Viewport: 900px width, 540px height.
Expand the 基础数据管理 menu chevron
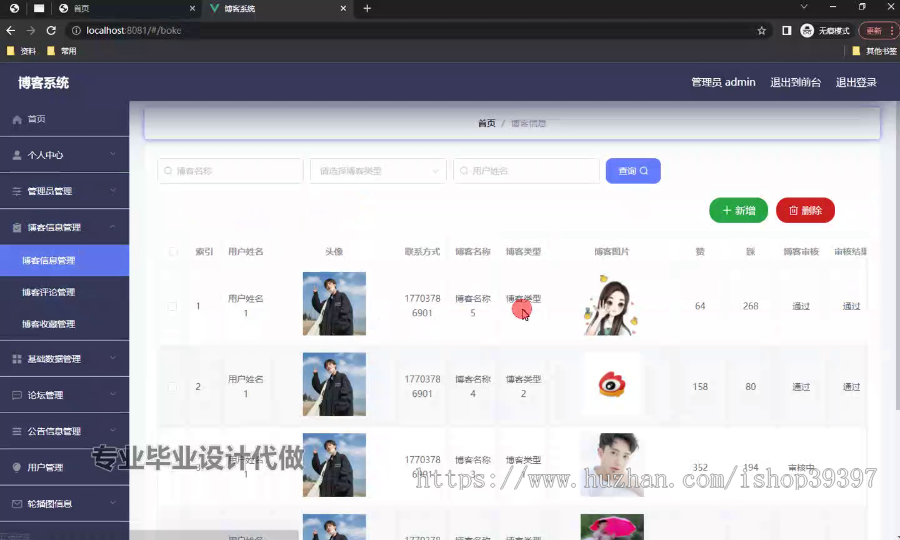point(112,358)
